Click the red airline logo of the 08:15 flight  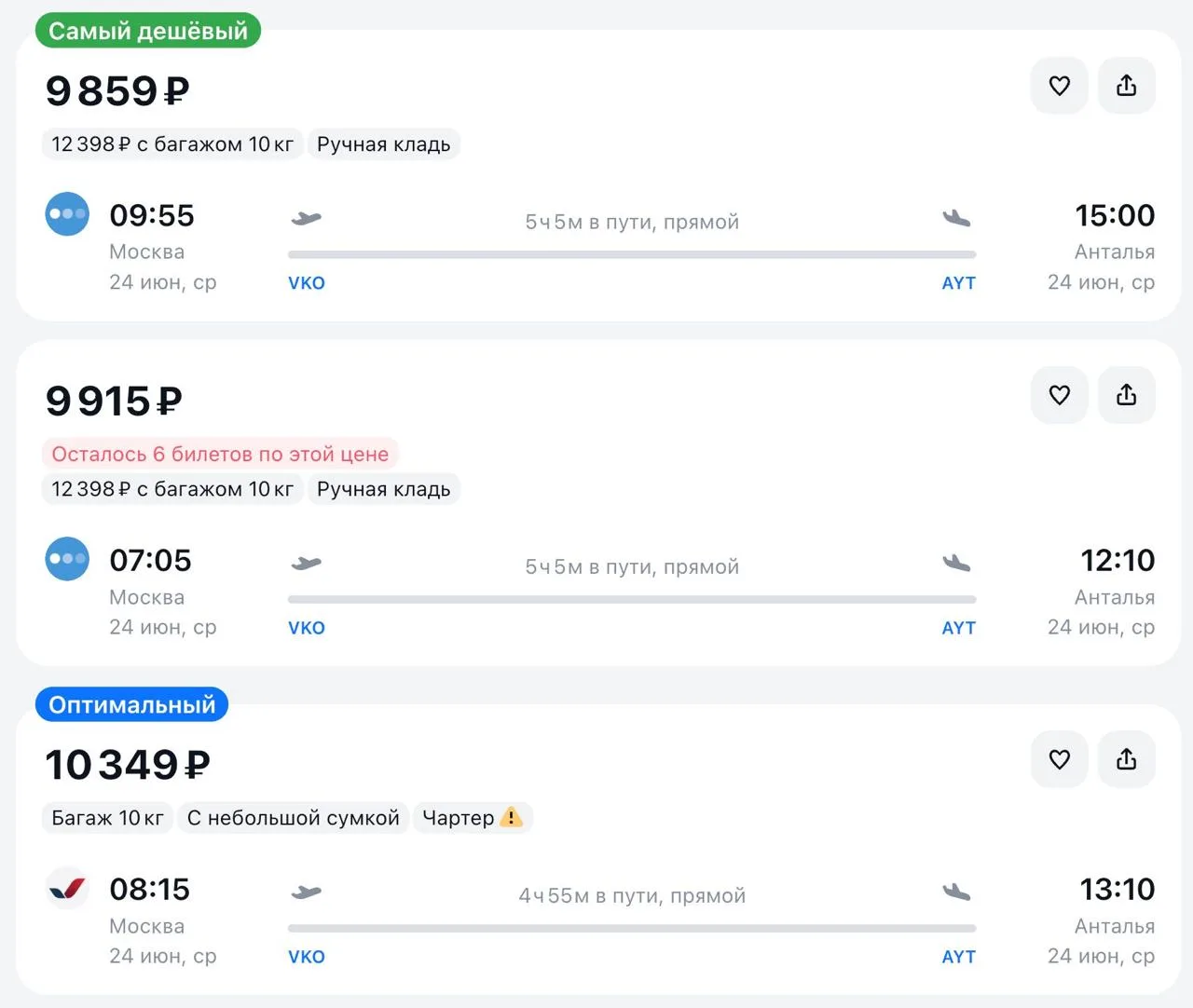(67, 887)
